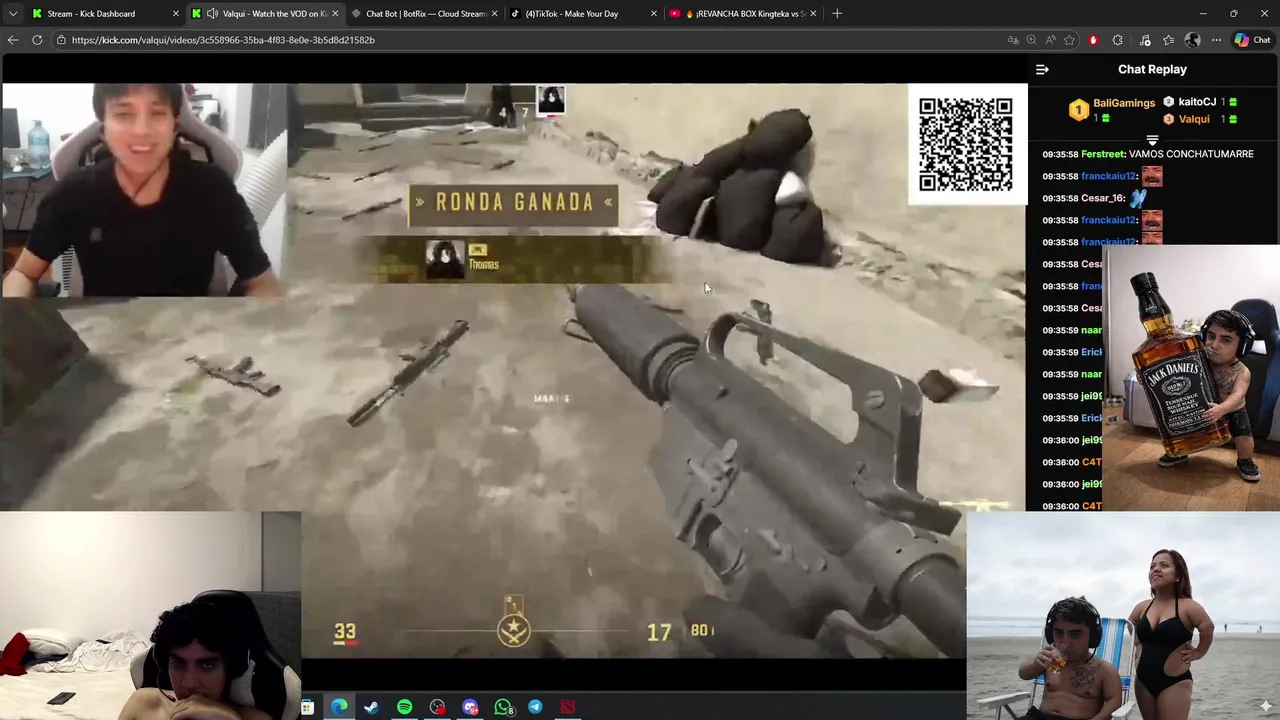This screenshot has width=1280, height=720.
Task: Open Ferstreet's chat username
Action: 1103,154
